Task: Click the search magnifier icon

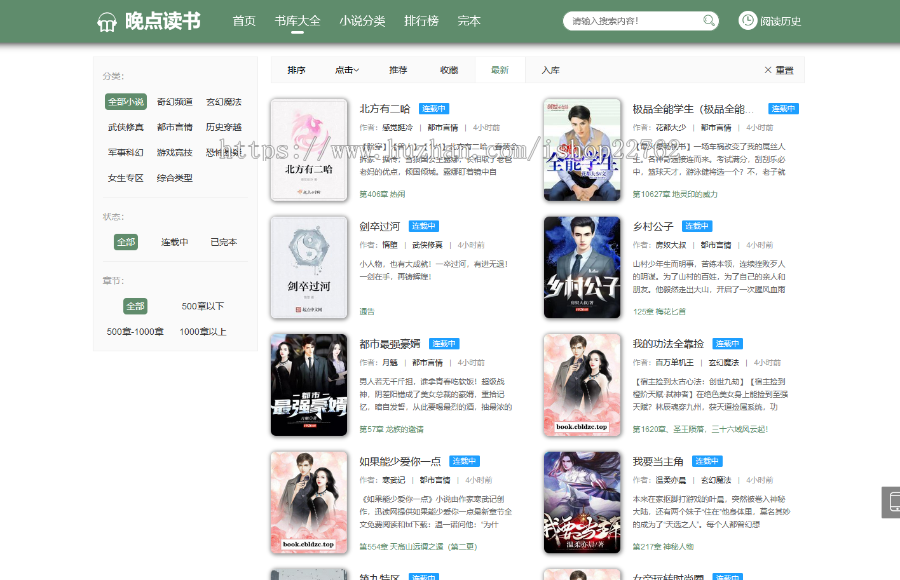Action: (x=709, y=21)
